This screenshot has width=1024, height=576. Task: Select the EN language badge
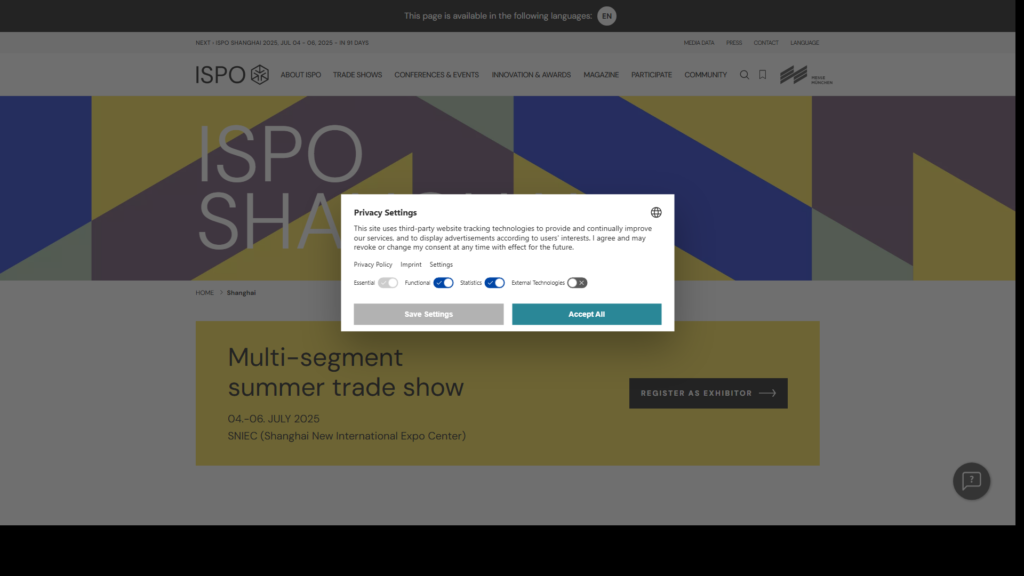click(x=607, y=16)
